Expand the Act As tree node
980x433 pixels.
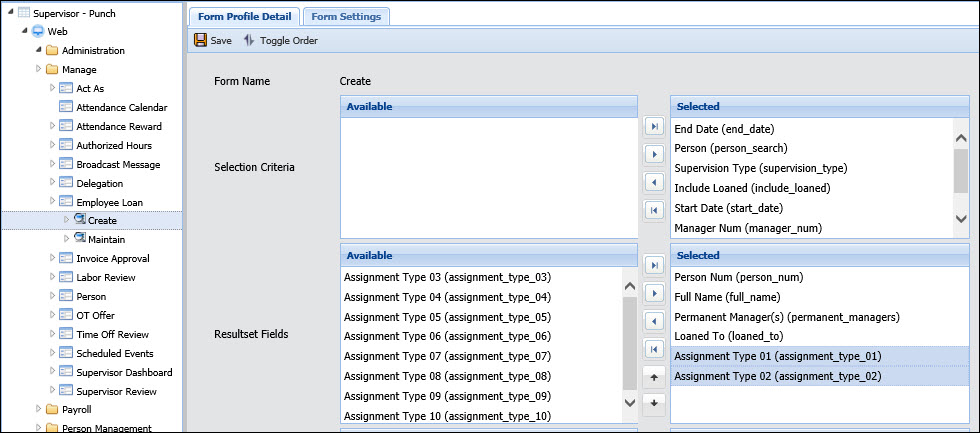(x=53, y=88)
